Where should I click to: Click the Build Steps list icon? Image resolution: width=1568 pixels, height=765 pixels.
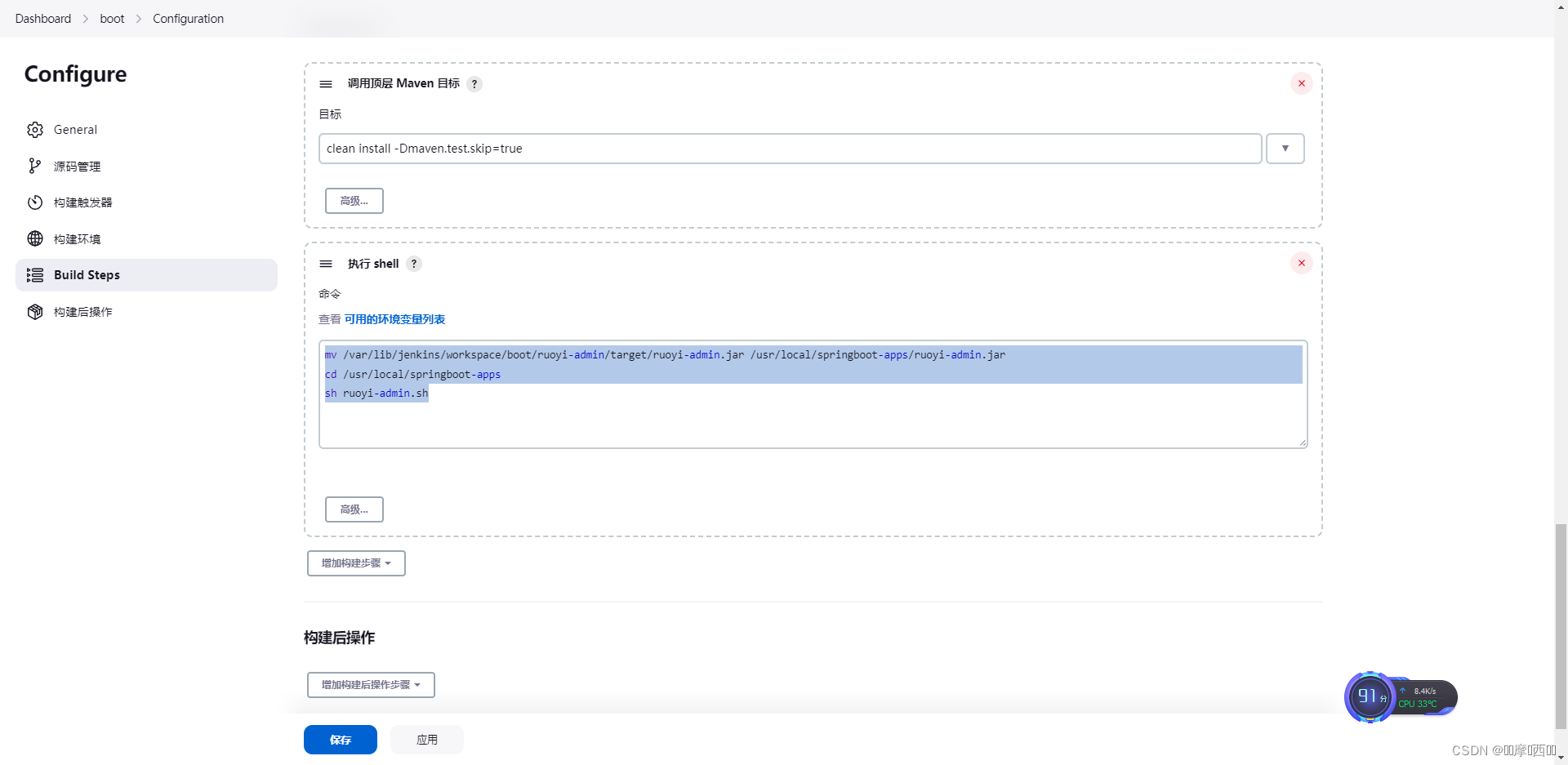35,275
